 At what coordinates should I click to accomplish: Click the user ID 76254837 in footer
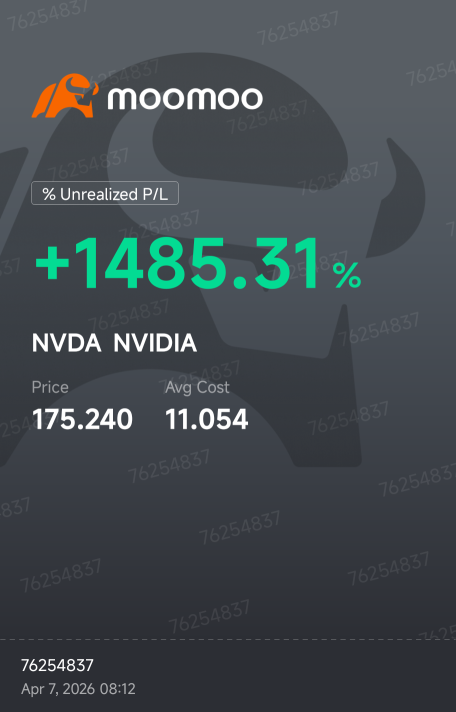(57, 665)
